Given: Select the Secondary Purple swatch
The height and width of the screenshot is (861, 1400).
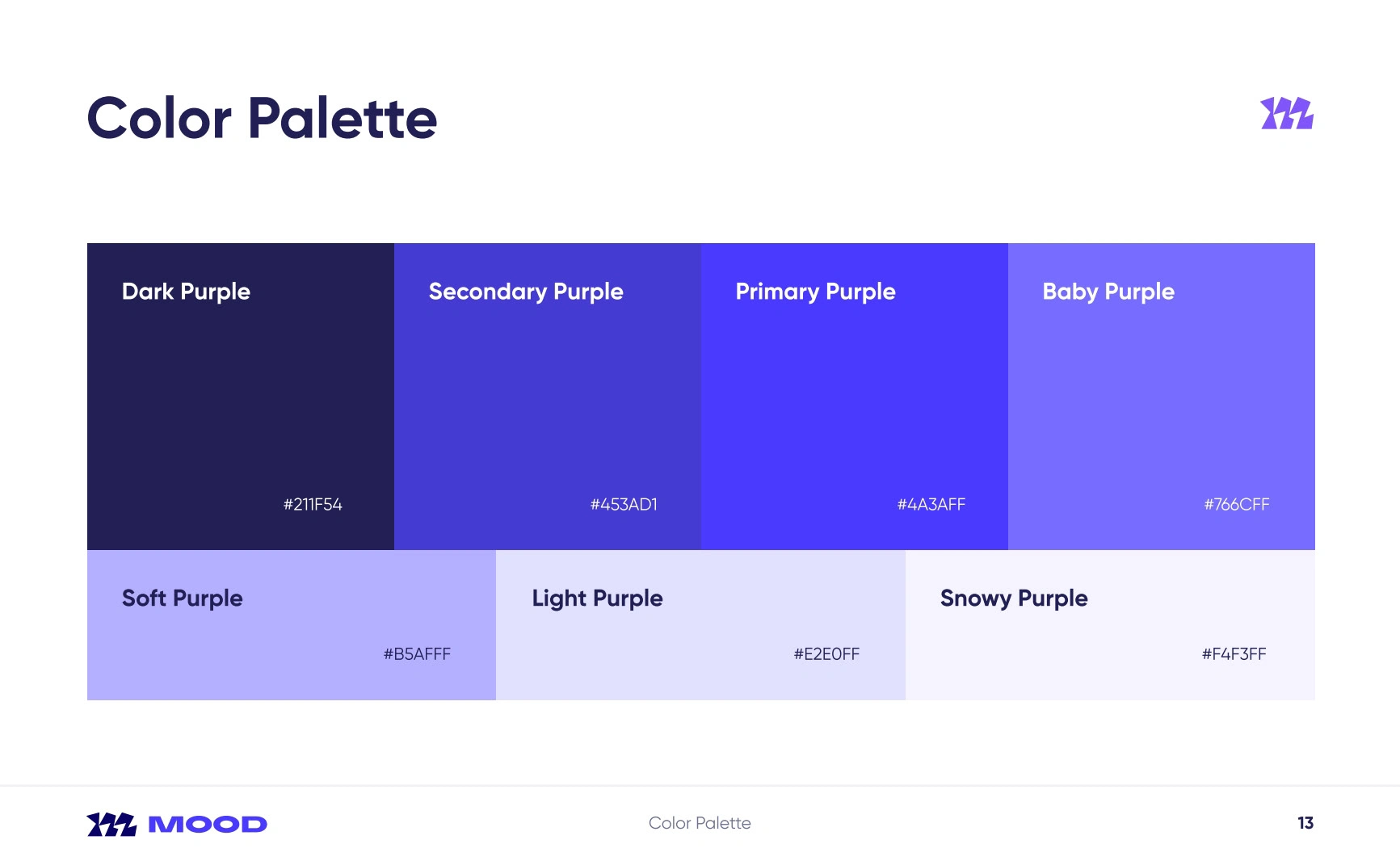Looking at the screenshot, I should point(547,396).
